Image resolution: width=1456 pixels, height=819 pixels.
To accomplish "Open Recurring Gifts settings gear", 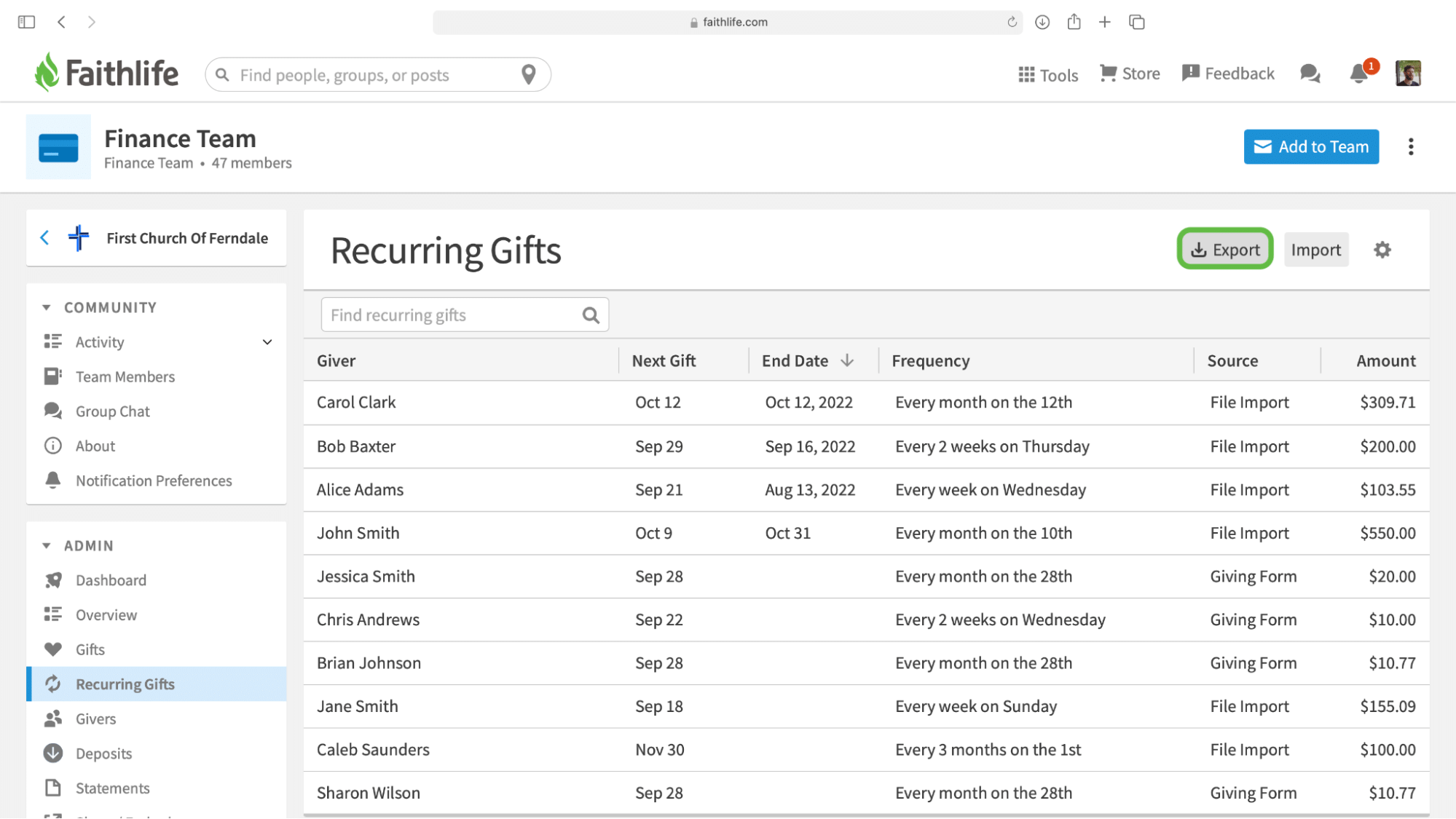I will coord(1382,250).
